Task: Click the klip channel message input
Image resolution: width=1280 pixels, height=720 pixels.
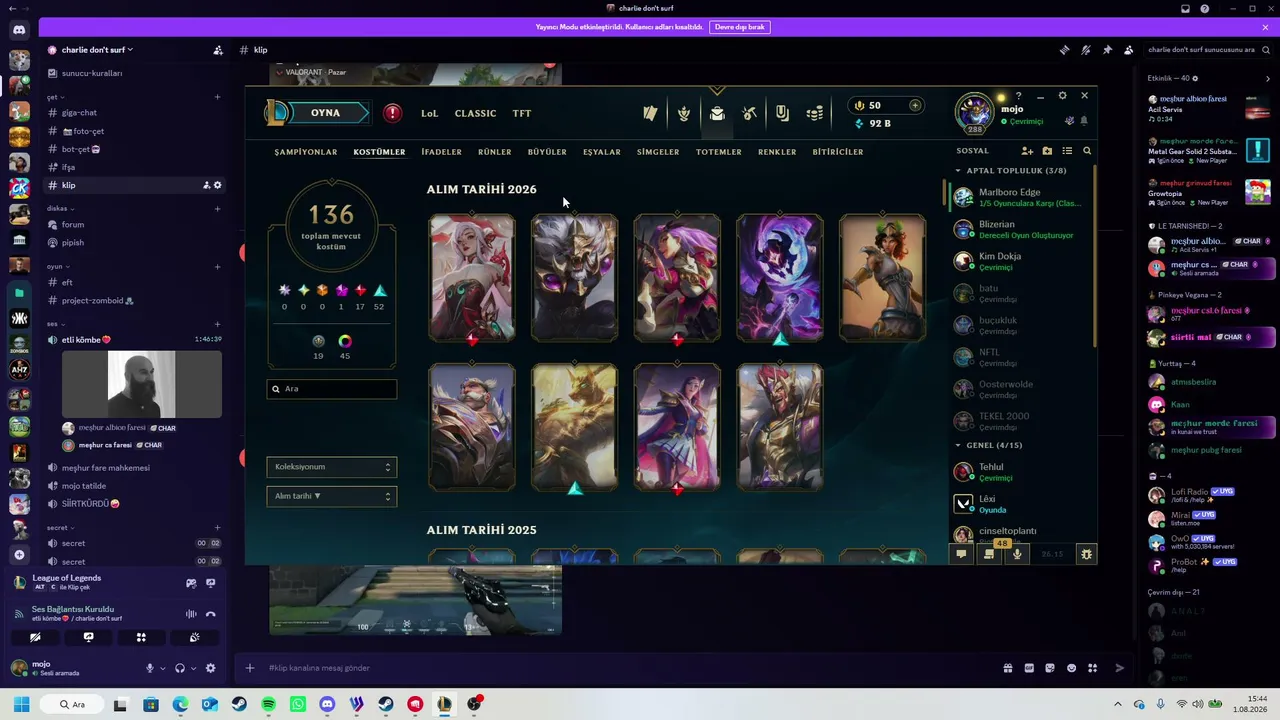Action: click(x=630, y=668)
